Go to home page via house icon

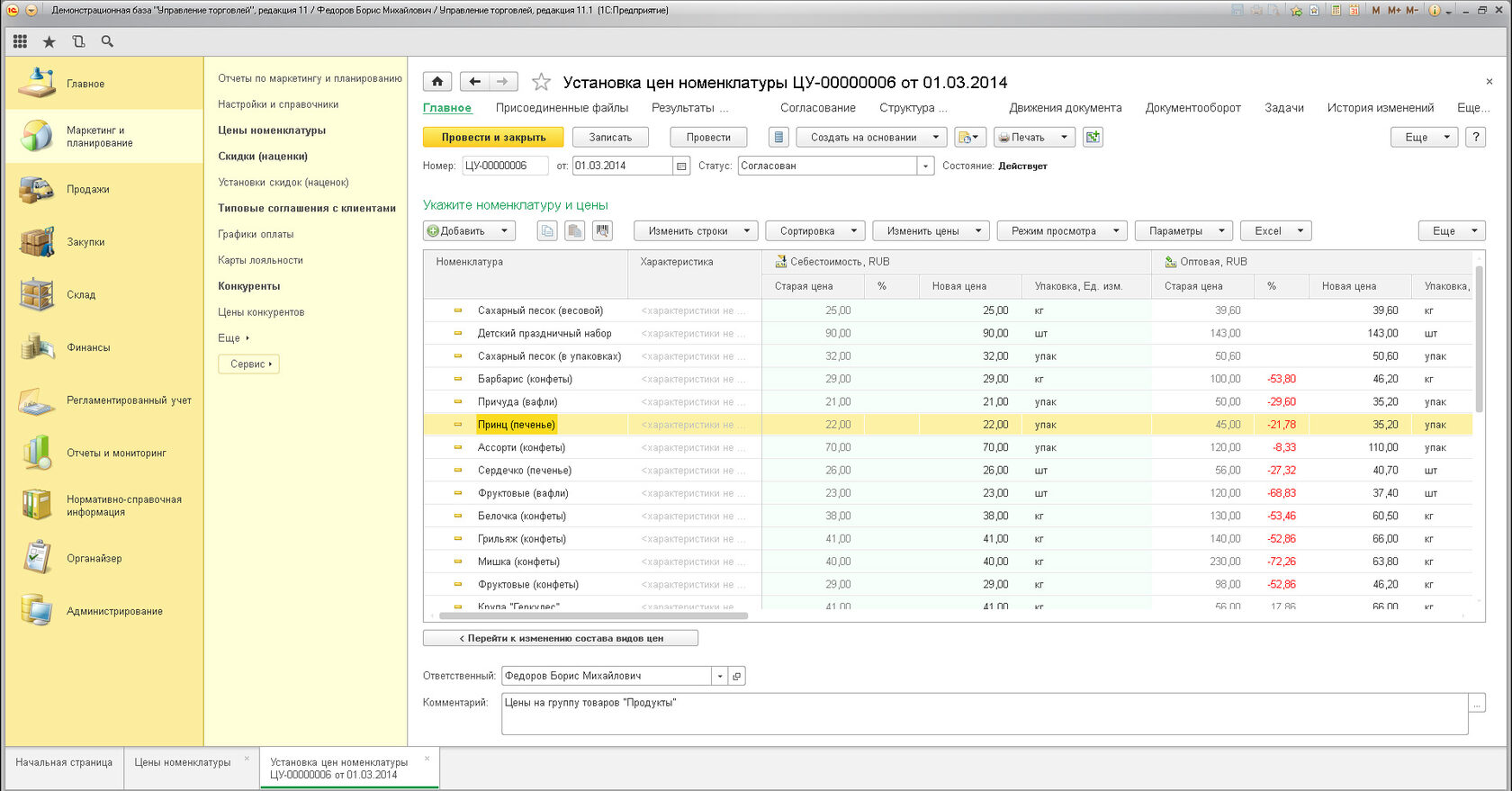tap(437, 82)
